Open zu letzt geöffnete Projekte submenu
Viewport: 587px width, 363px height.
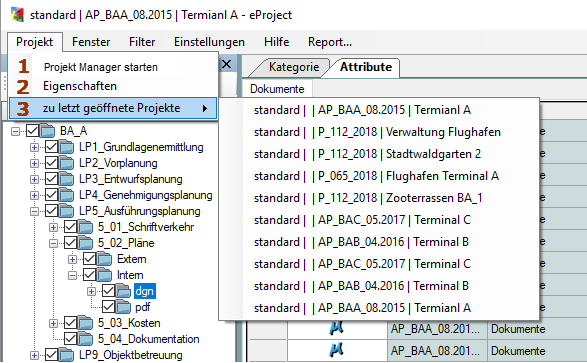pos(113,108)
